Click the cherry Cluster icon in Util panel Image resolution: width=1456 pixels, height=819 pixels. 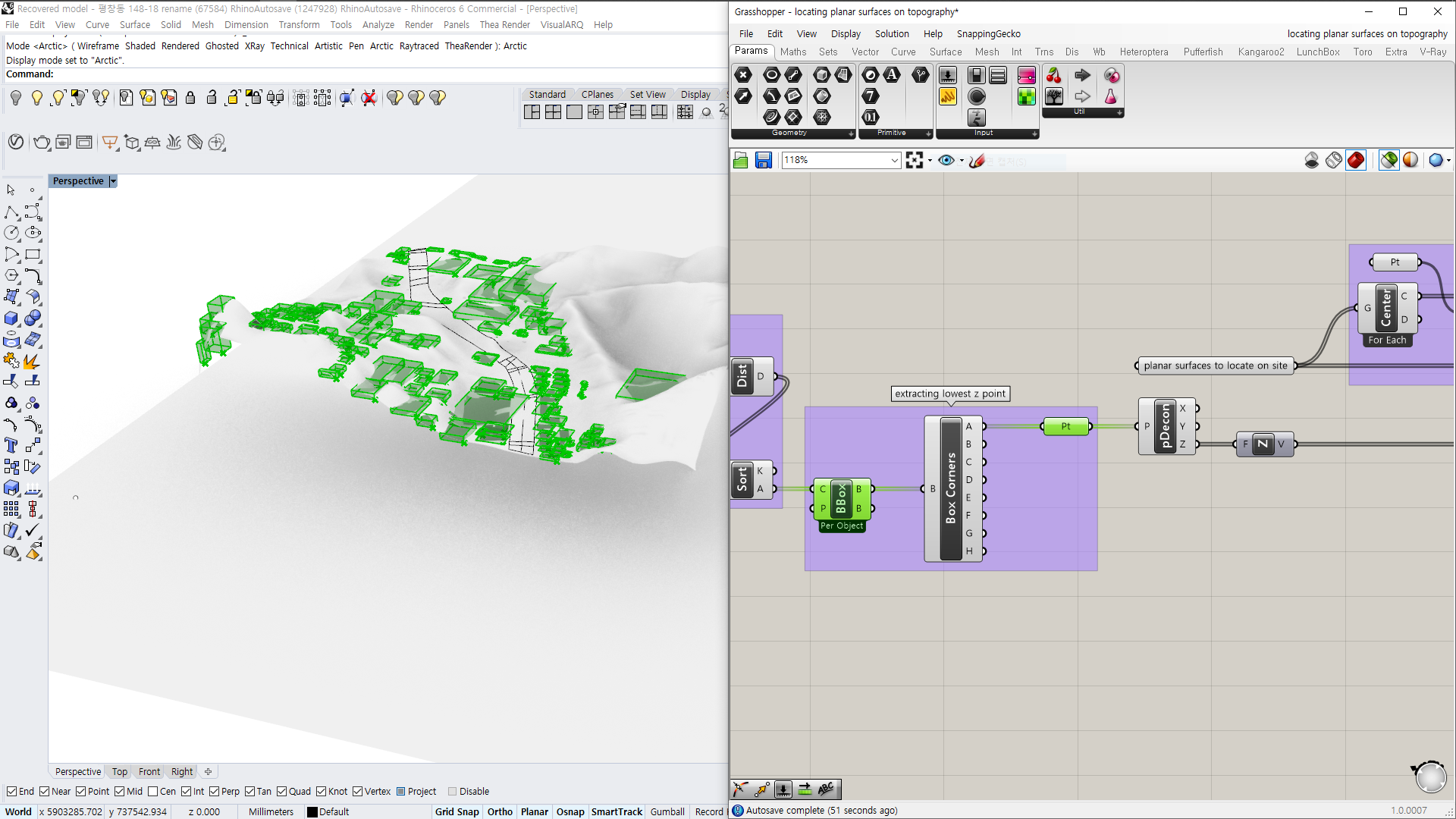(x=1054, y=75)
